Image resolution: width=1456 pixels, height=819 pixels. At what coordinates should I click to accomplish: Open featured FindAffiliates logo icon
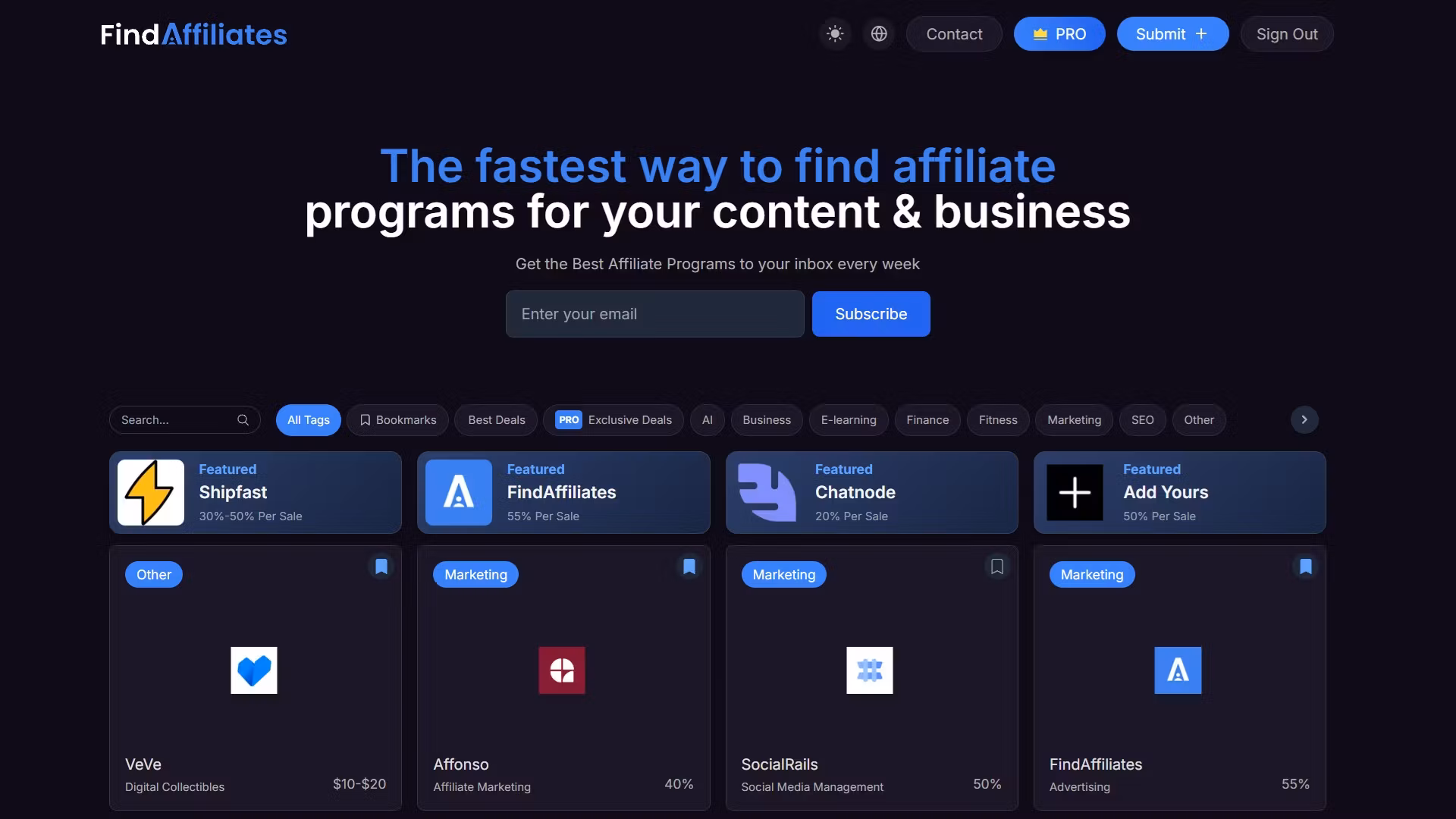tap(459, 493)
